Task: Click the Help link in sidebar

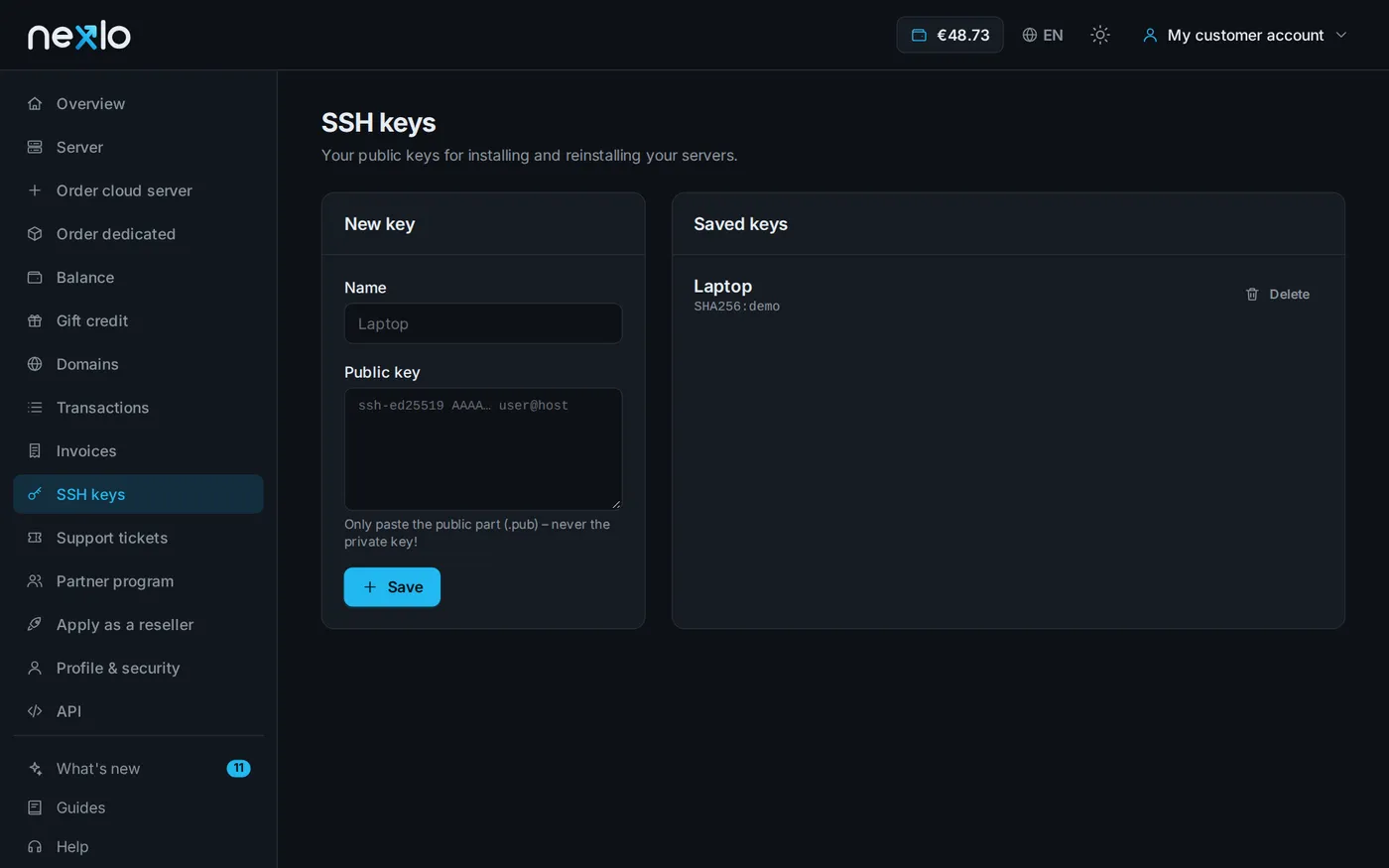Action: pos(138,847)
